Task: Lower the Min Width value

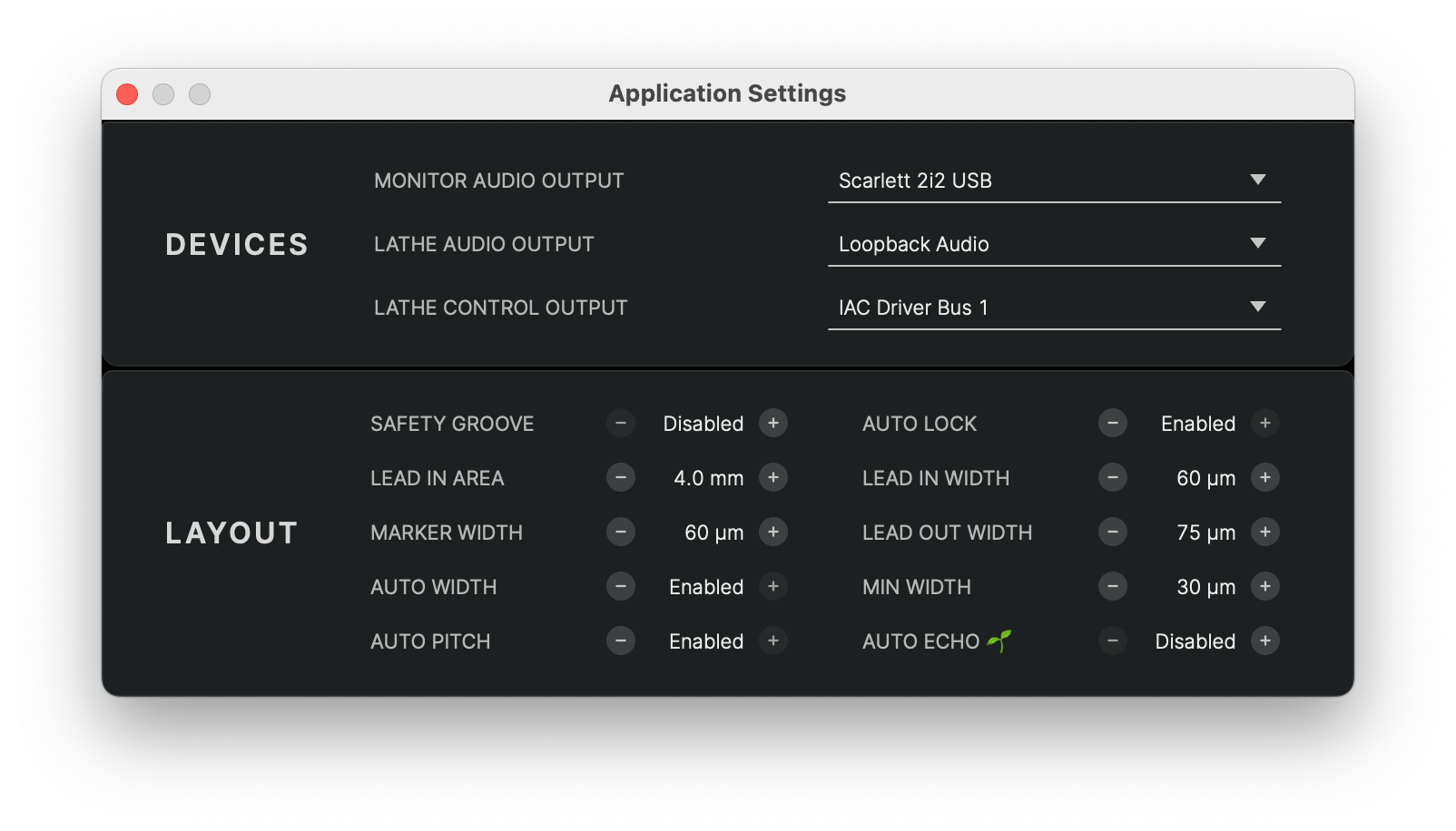Action: coord(1113,587)
